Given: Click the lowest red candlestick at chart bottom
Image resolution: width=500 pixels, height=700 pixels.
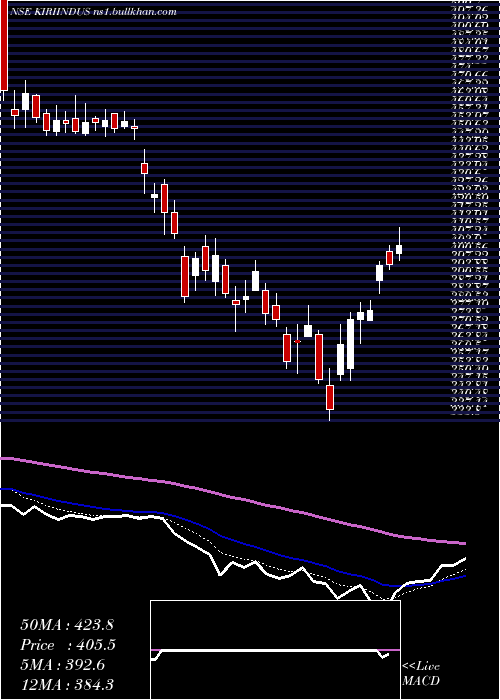Looking at the screenshot, I should [x=330, y=397].
